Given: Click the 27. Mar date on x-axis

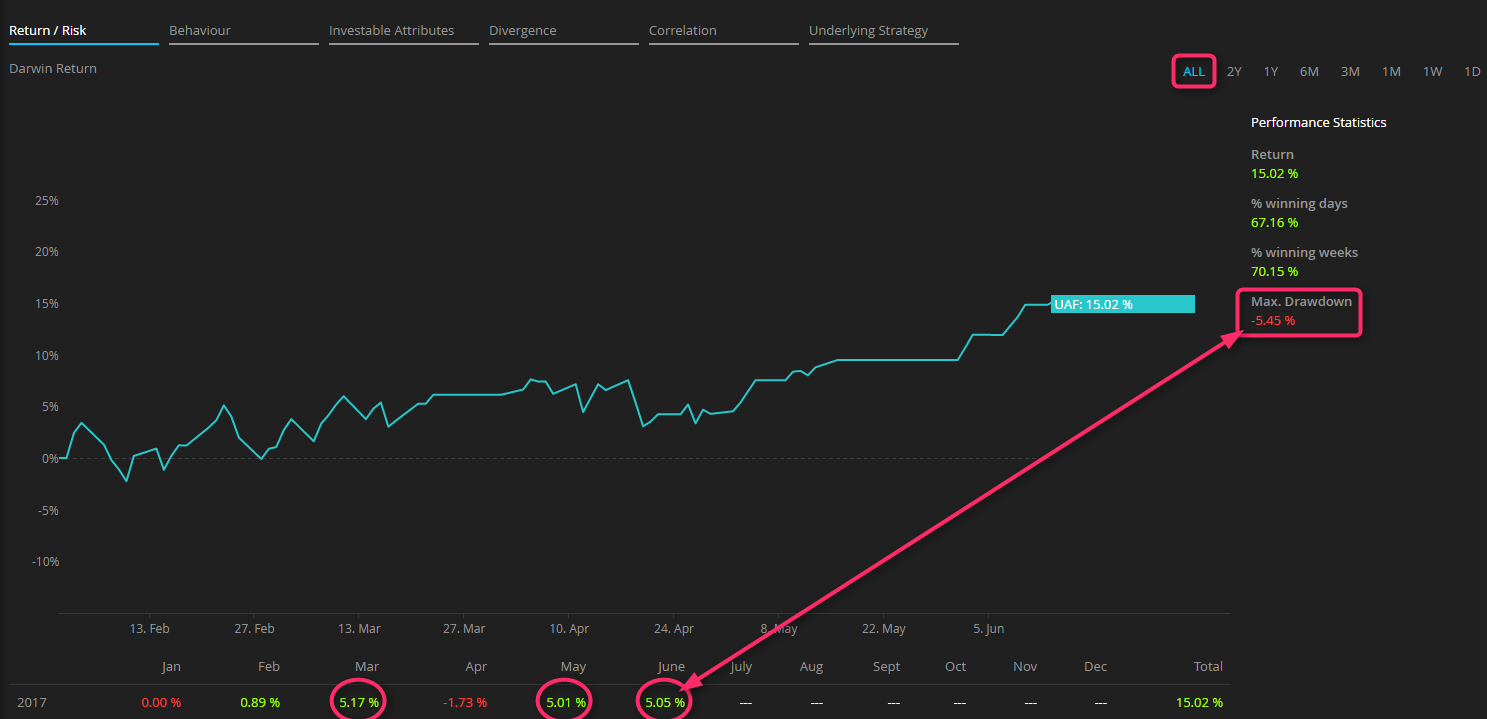Looking at the screenshot, I should [464, 629].
